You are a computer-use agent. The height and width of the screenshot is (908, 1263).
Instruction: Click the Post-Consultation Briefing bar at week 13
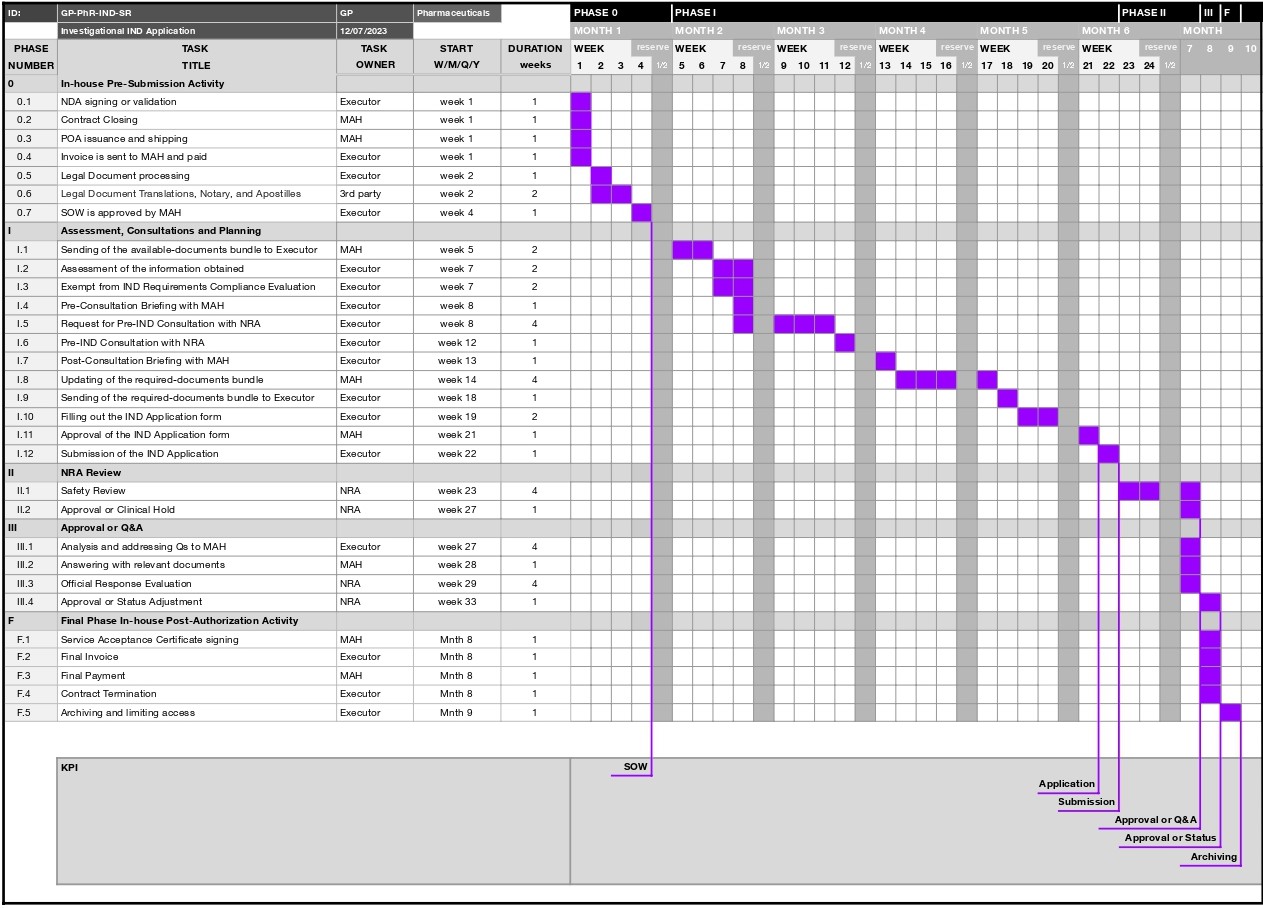tap(885, 361)
